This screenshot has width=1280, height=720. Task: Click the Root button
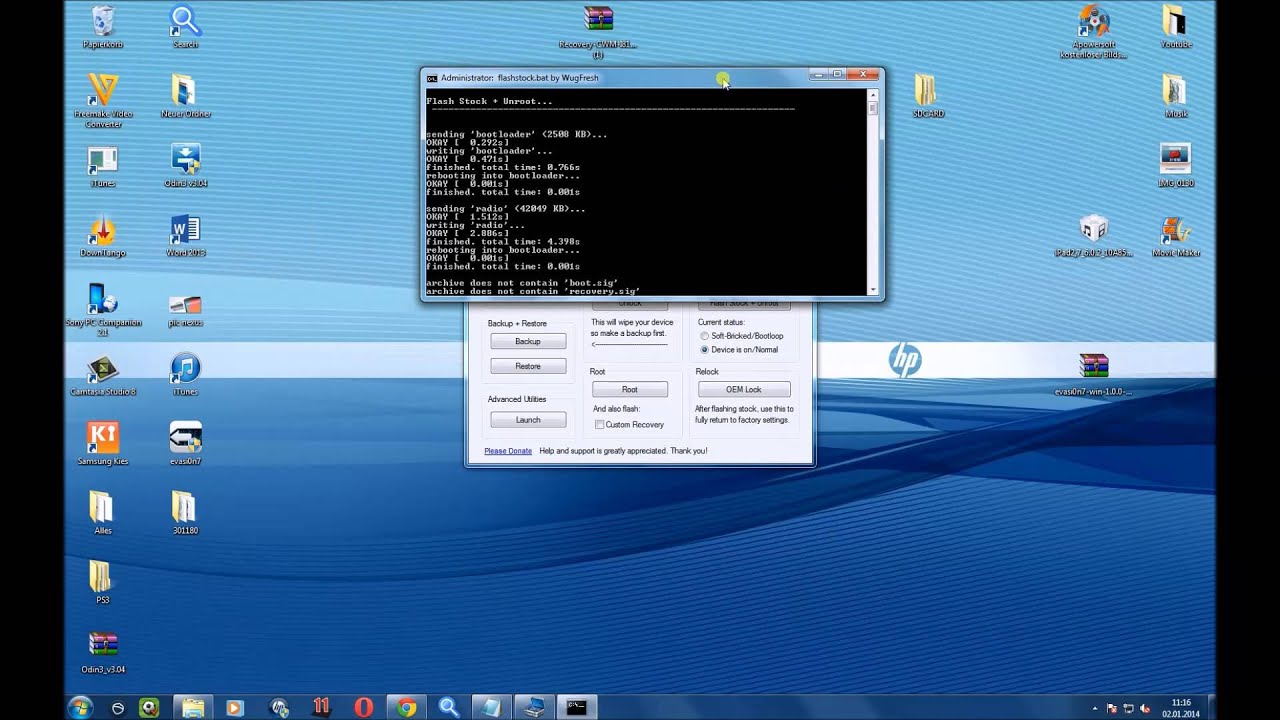point(630,389)
